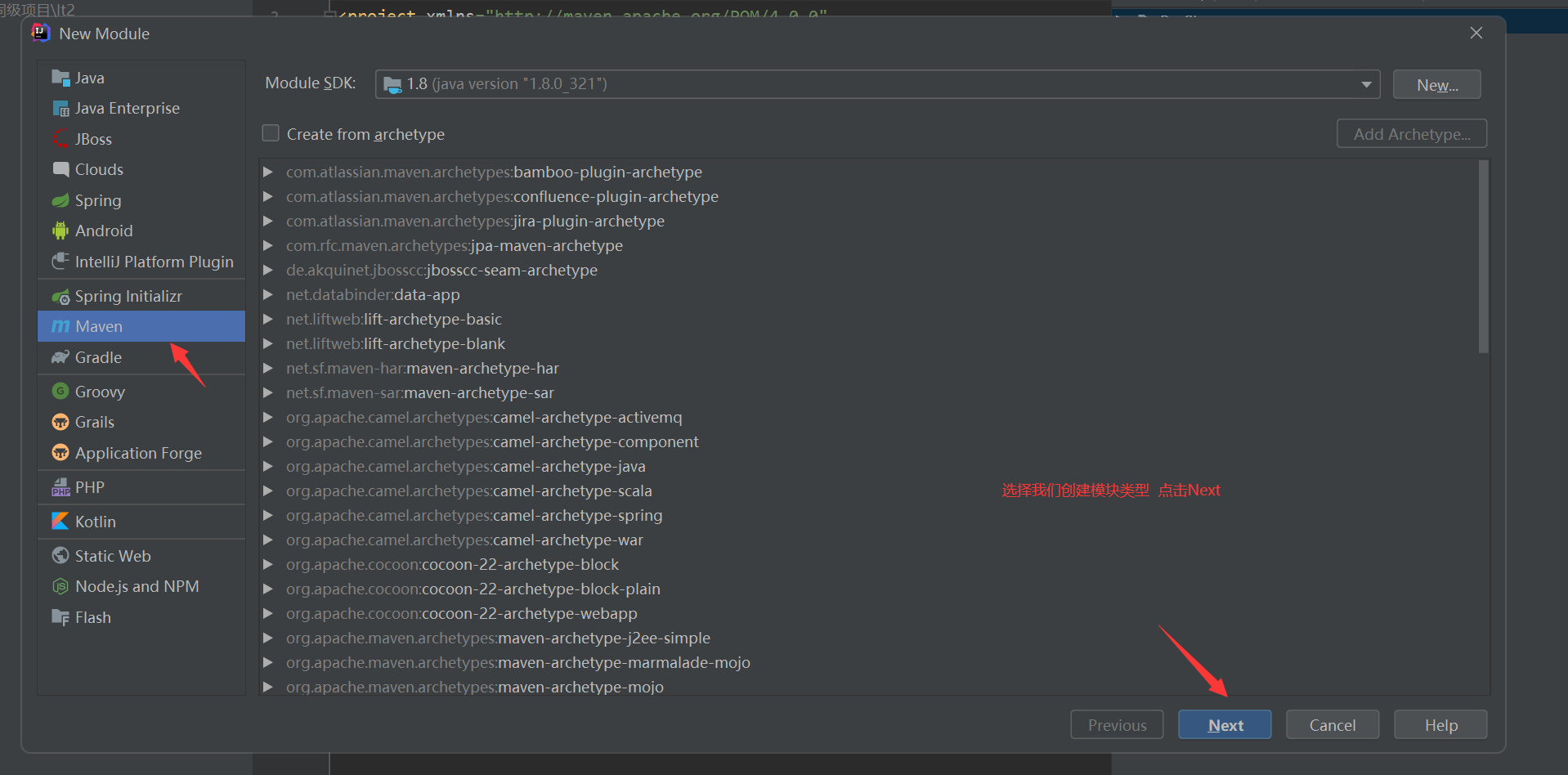Viewport: 1568px width, 775px height.
Task: Select the Spring leaf icon
Action: 60,200
